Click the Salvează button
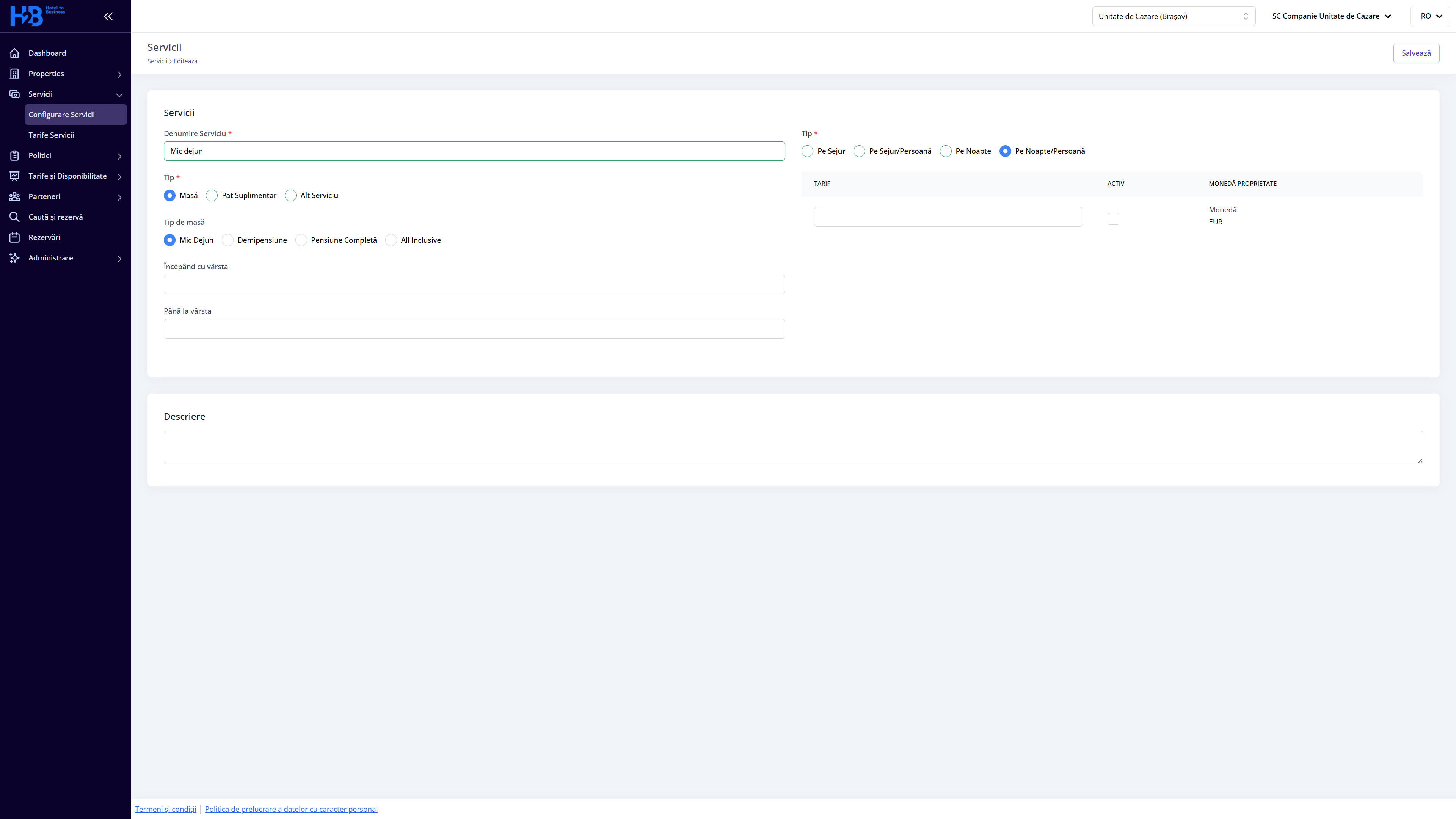 coord(1416,53)
